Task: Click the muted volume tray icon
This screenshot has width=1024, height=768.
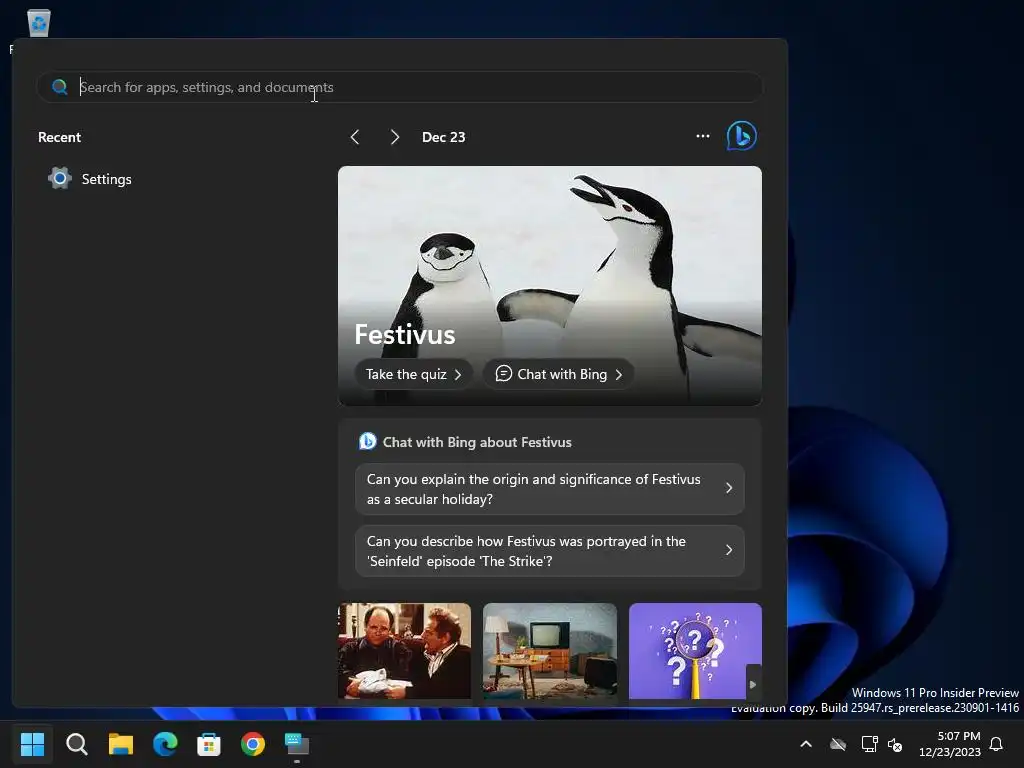Action: (x=895, y=744)
